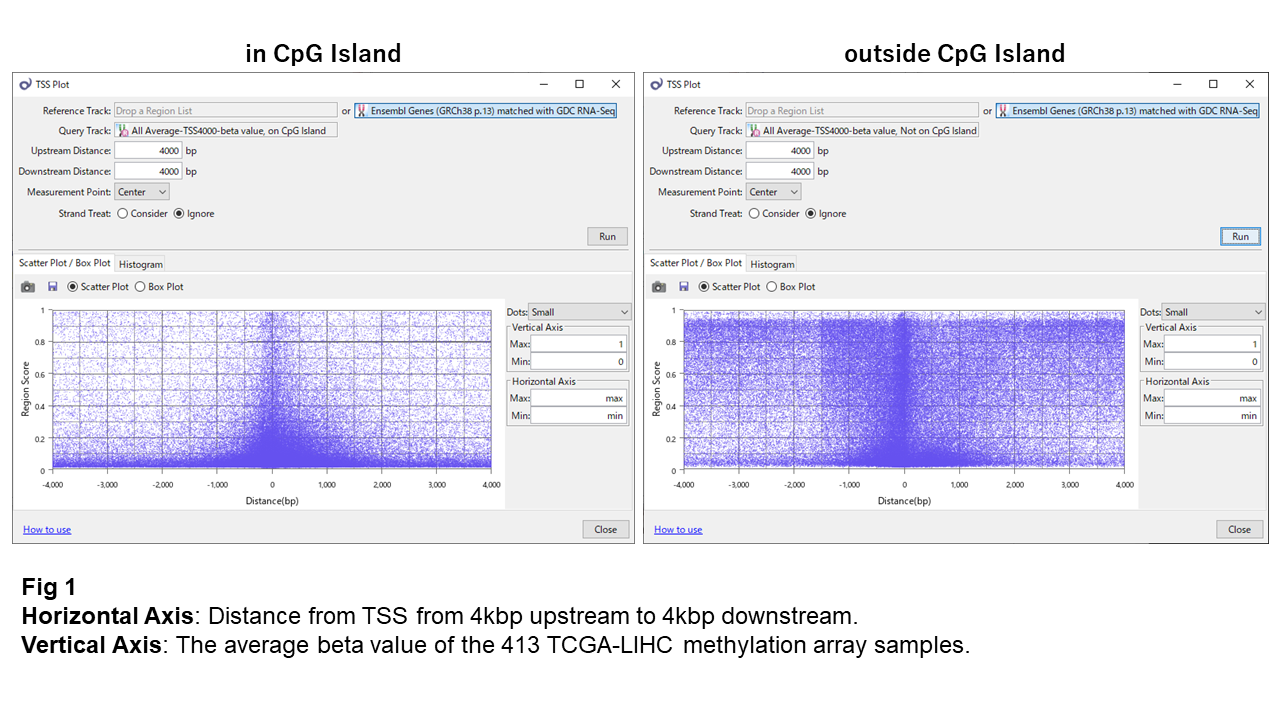
Task: Open Measurement Point dropdown in right window
Action: [x=773, y=192]
